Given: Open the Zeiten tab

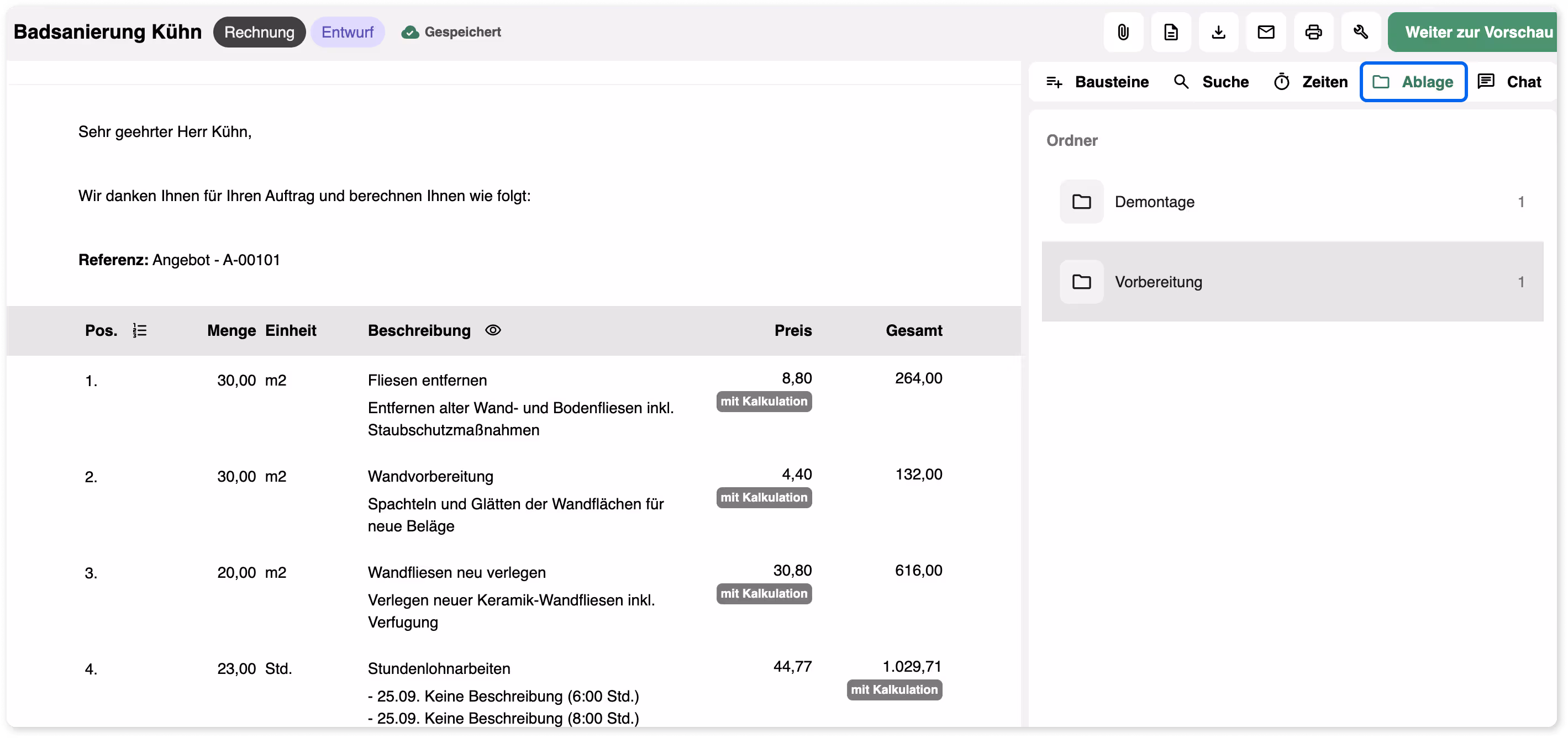Looking at the screenshot, I should 1310,82.
